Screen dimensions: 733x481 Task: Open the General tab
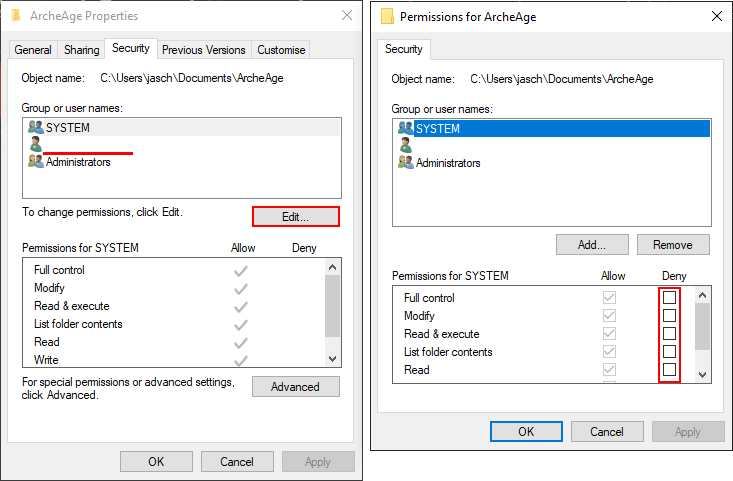(x=33, y=50)
